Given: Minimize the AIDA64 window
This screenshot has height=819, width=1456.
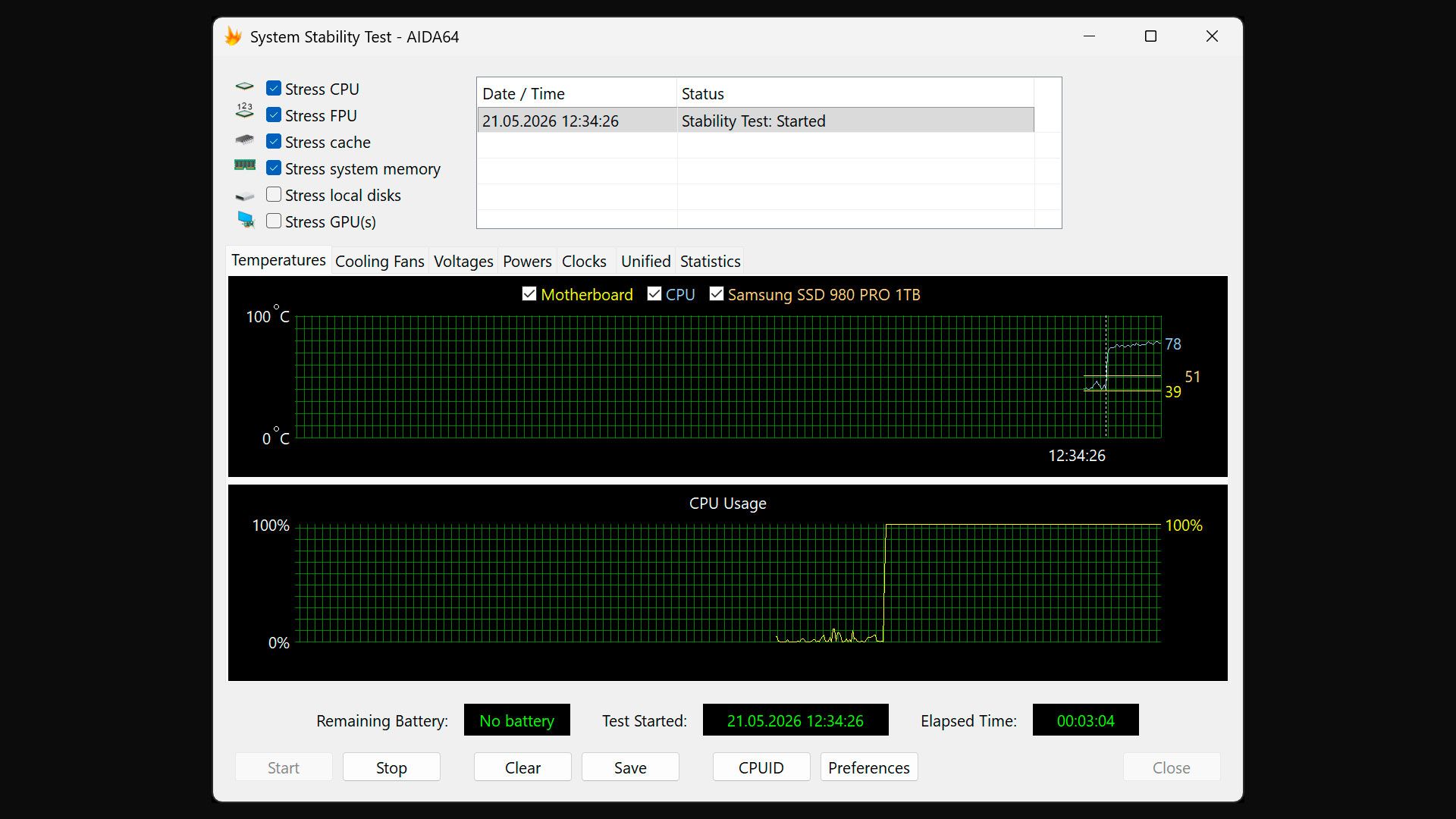Looking at the screenshot, I should [x=1090, y=36].
